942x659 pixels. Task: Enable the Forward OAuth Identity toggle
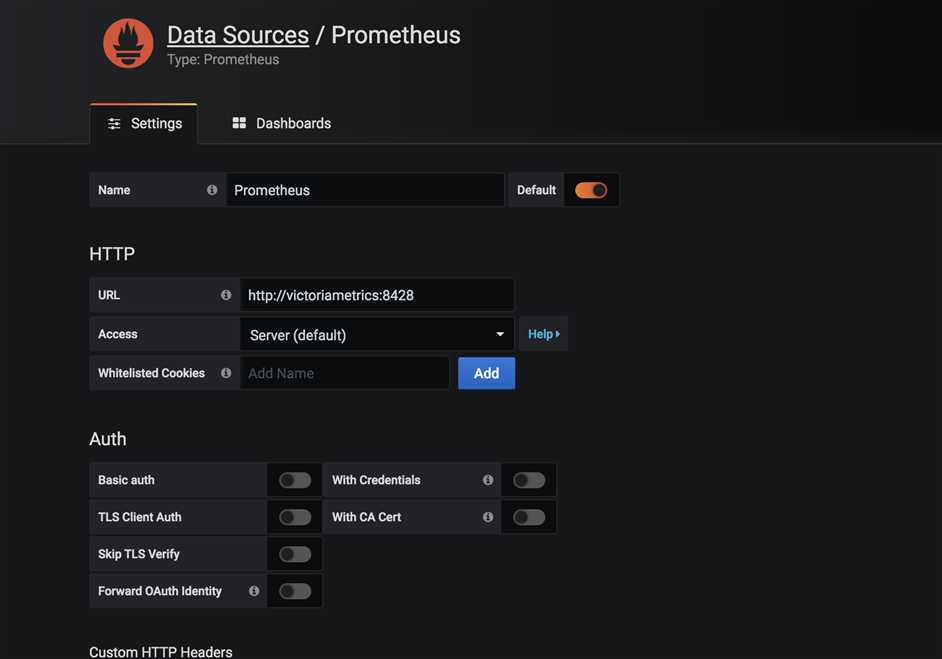pyautogui.click(x=295, y=591)
